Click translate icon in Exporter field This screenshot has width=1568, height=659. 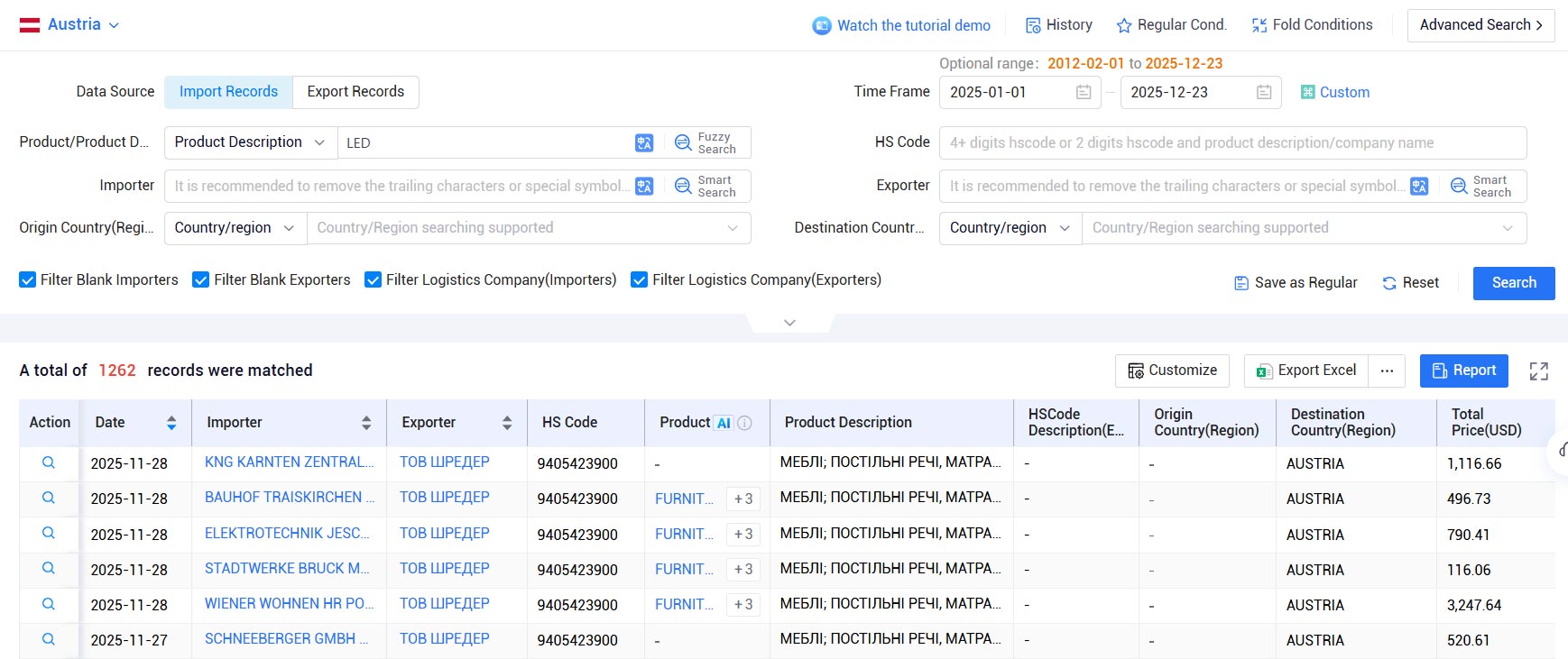point(1419,186)
